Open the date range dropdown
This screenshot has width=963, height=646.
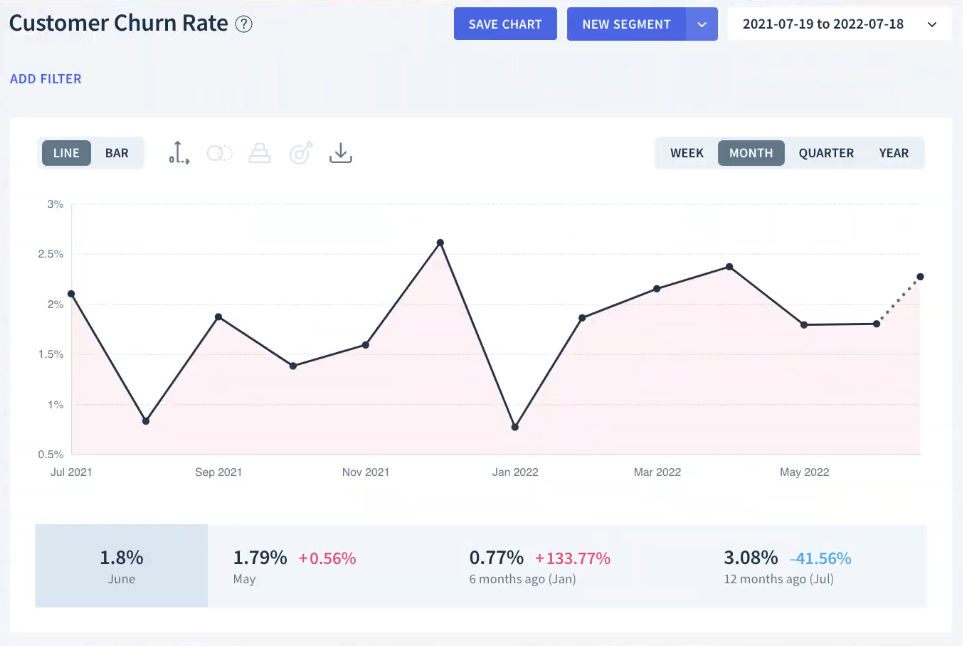[840, 24]
